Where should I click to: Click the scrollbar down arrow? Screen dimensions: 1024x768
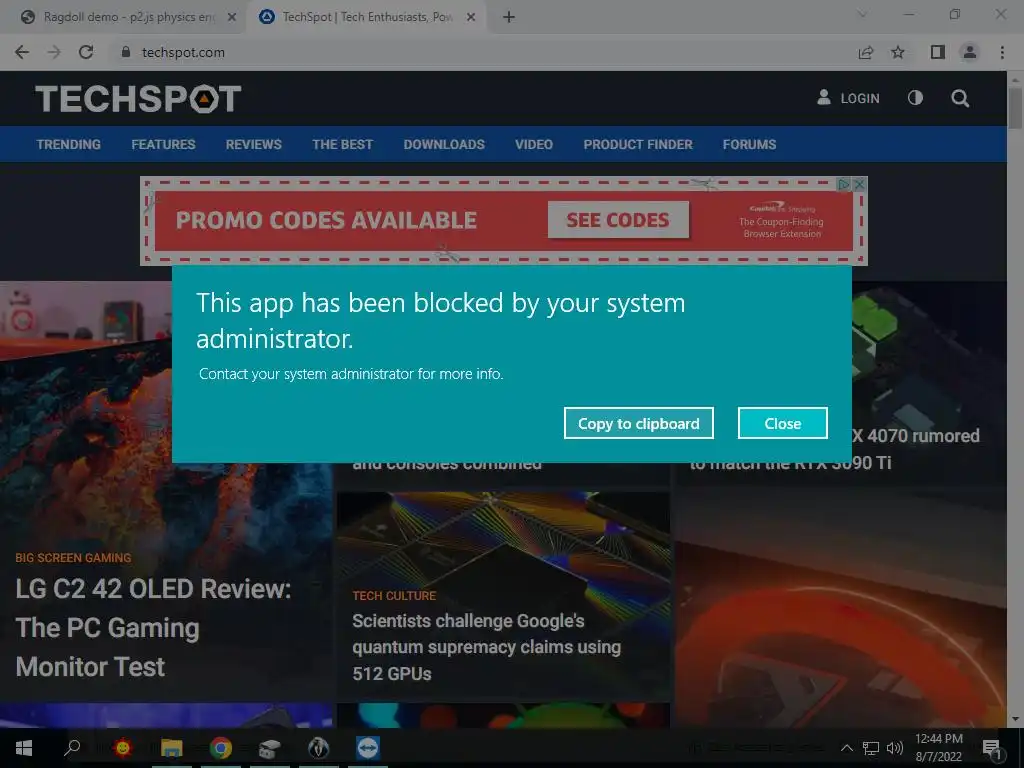click(x=1015, y=719)
